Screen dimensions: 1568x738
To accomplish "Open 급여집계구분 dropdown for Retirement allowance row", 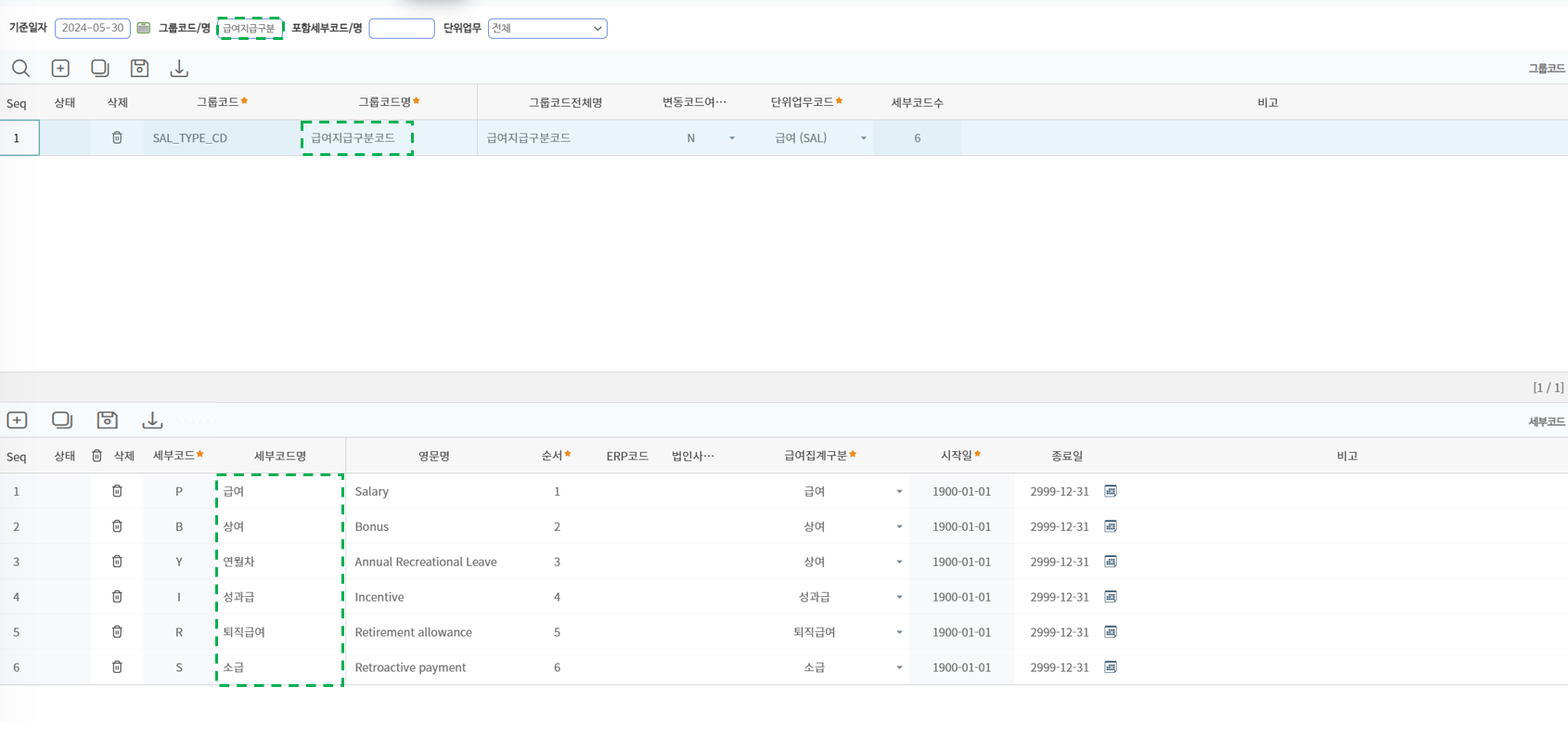I will [x=899, y=633].
